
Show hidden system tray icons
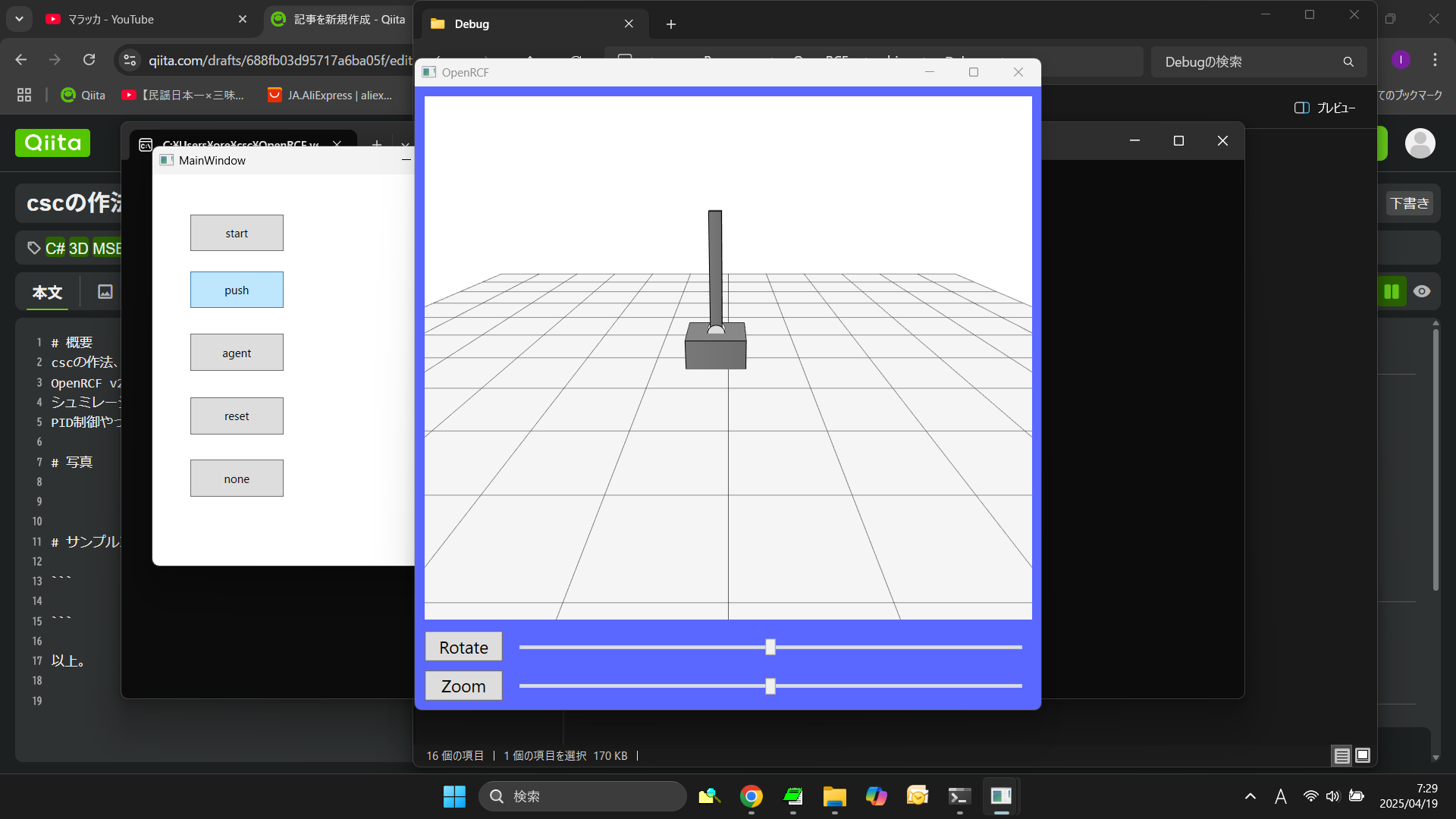[1250, 796]
